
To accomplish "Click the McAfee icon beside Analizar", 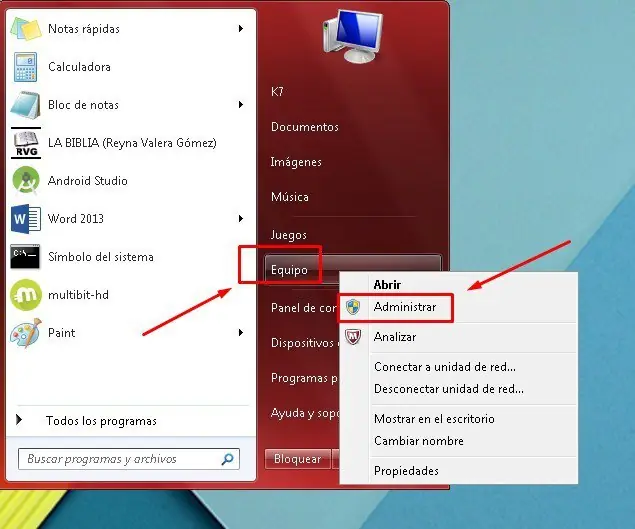I will click(x=353, y=337).
